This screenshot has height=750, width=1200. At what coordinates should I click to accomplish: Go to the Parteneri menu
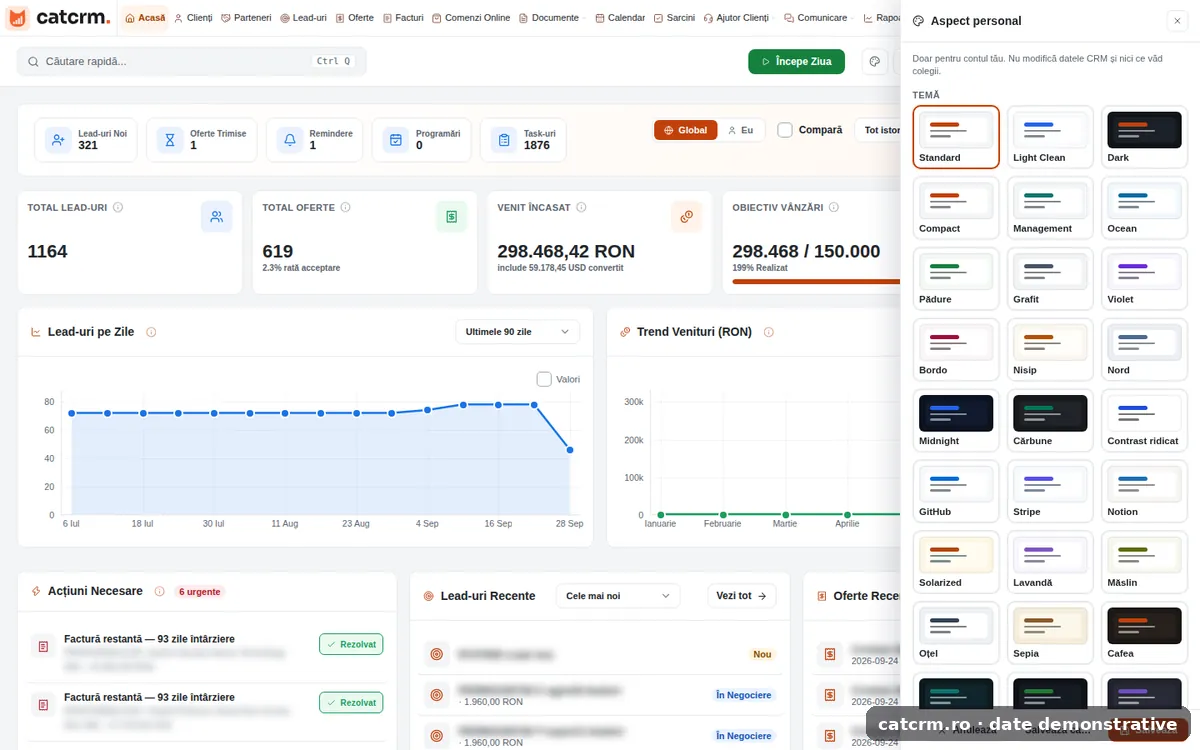[x=246, y=18]
